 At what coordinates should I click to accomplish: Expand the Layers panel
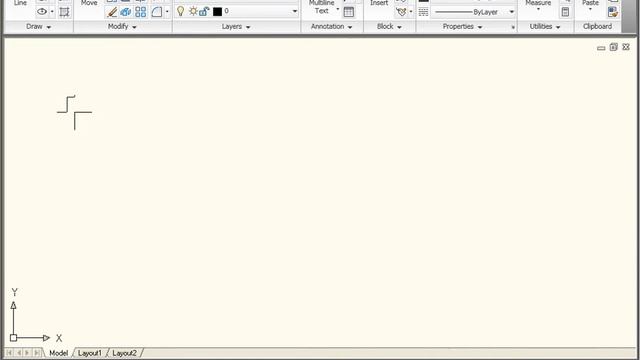pyautogui.click(x=236, y=27)
